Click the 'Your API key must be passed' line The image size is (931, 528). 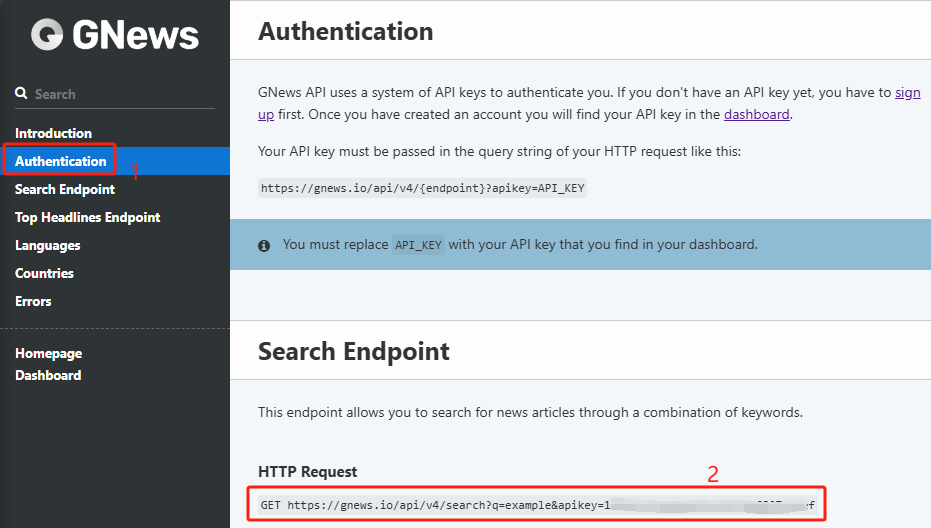[499, 151]
